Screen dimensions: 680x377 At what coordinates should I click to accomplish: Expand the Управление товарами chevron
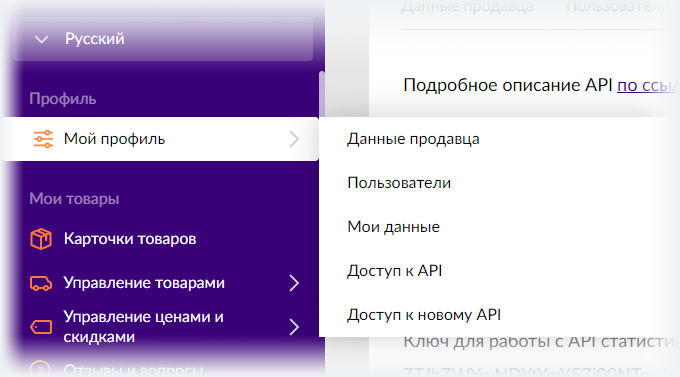pyautogui.click(x=294, y=283)
